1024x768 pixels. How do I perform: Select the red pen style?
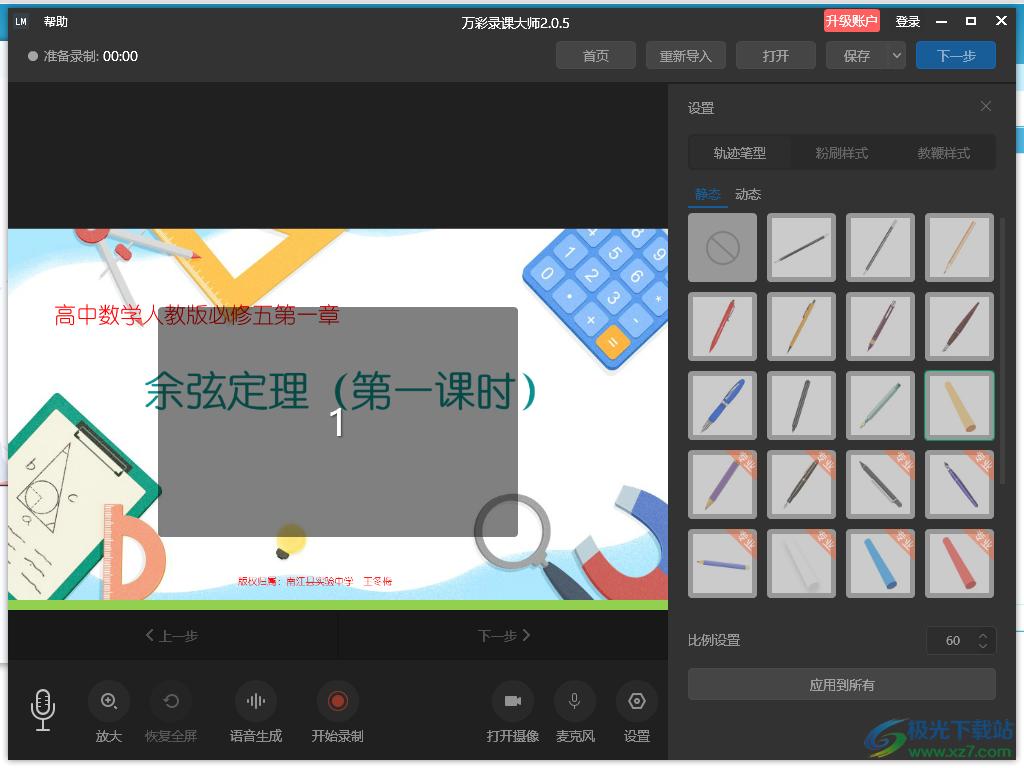723,326
